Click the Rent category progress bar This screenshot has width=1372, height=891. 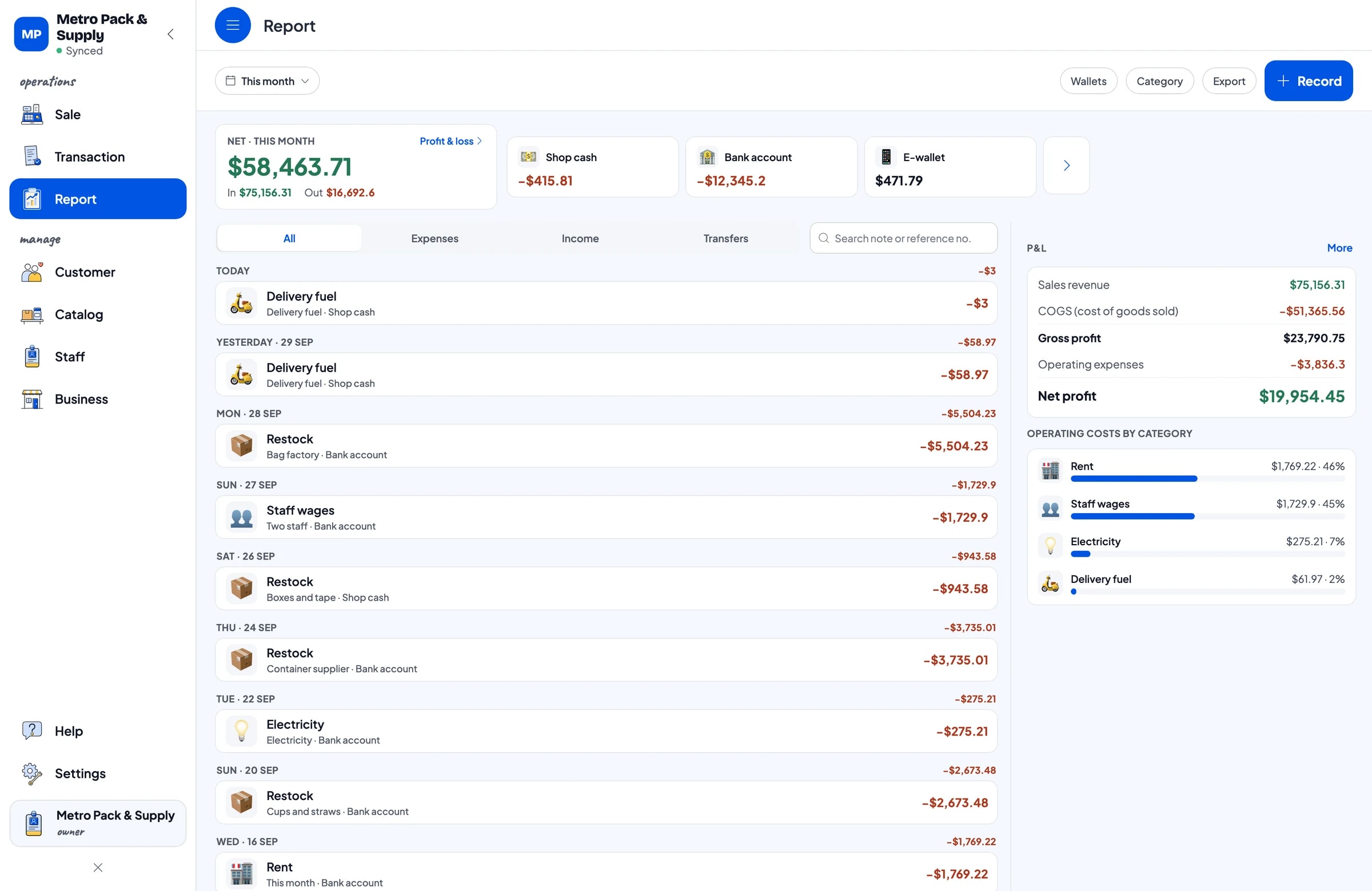(x=1207, y=479)
